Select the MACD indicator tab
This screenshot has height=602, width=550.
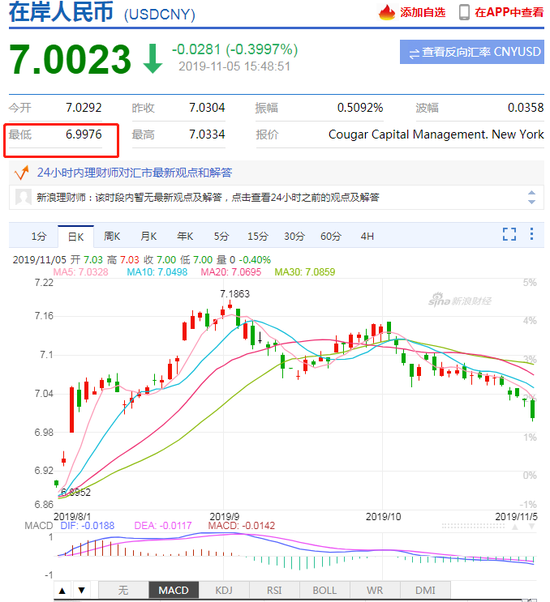point(173,590)
